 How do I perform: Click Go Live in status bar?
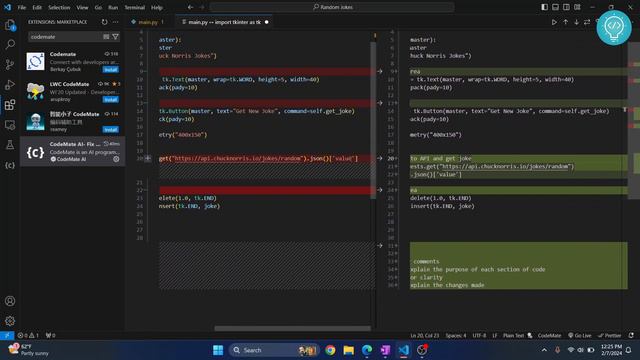coord(580,336)
